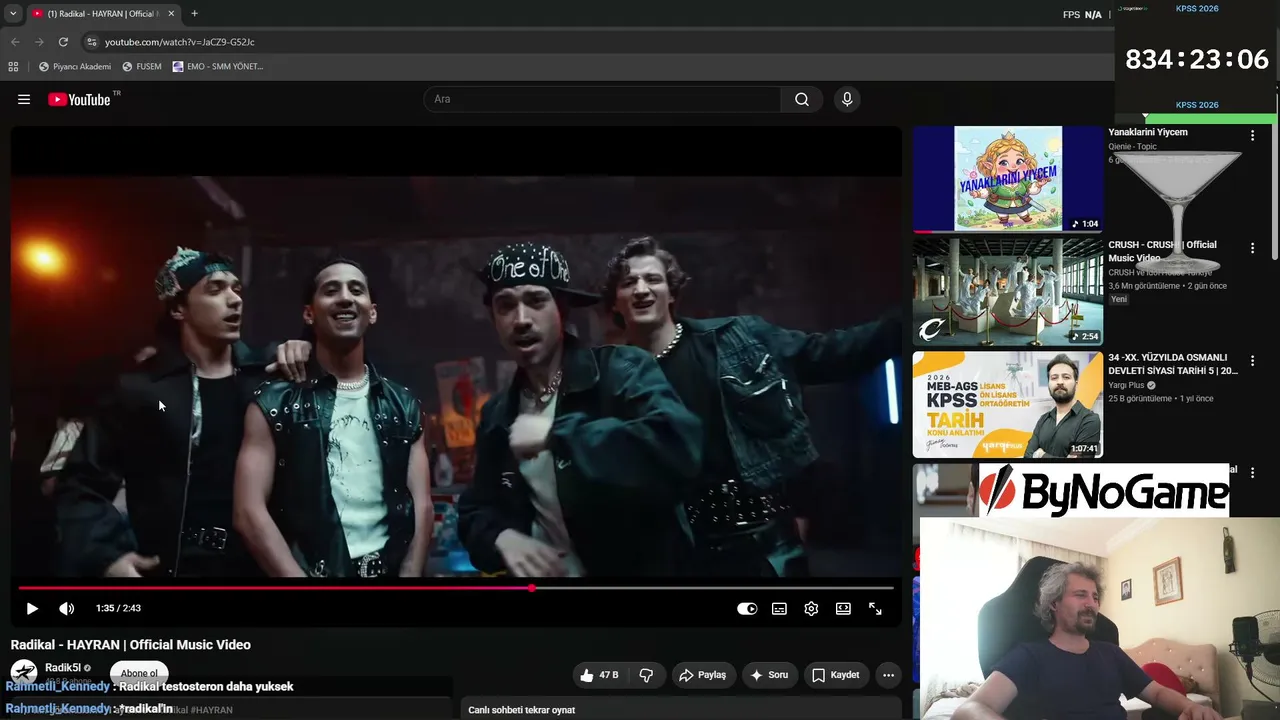Go to YouTube home via the logo
The height and width of the screenshot is (720, 1280).
(x=80, y=99)
